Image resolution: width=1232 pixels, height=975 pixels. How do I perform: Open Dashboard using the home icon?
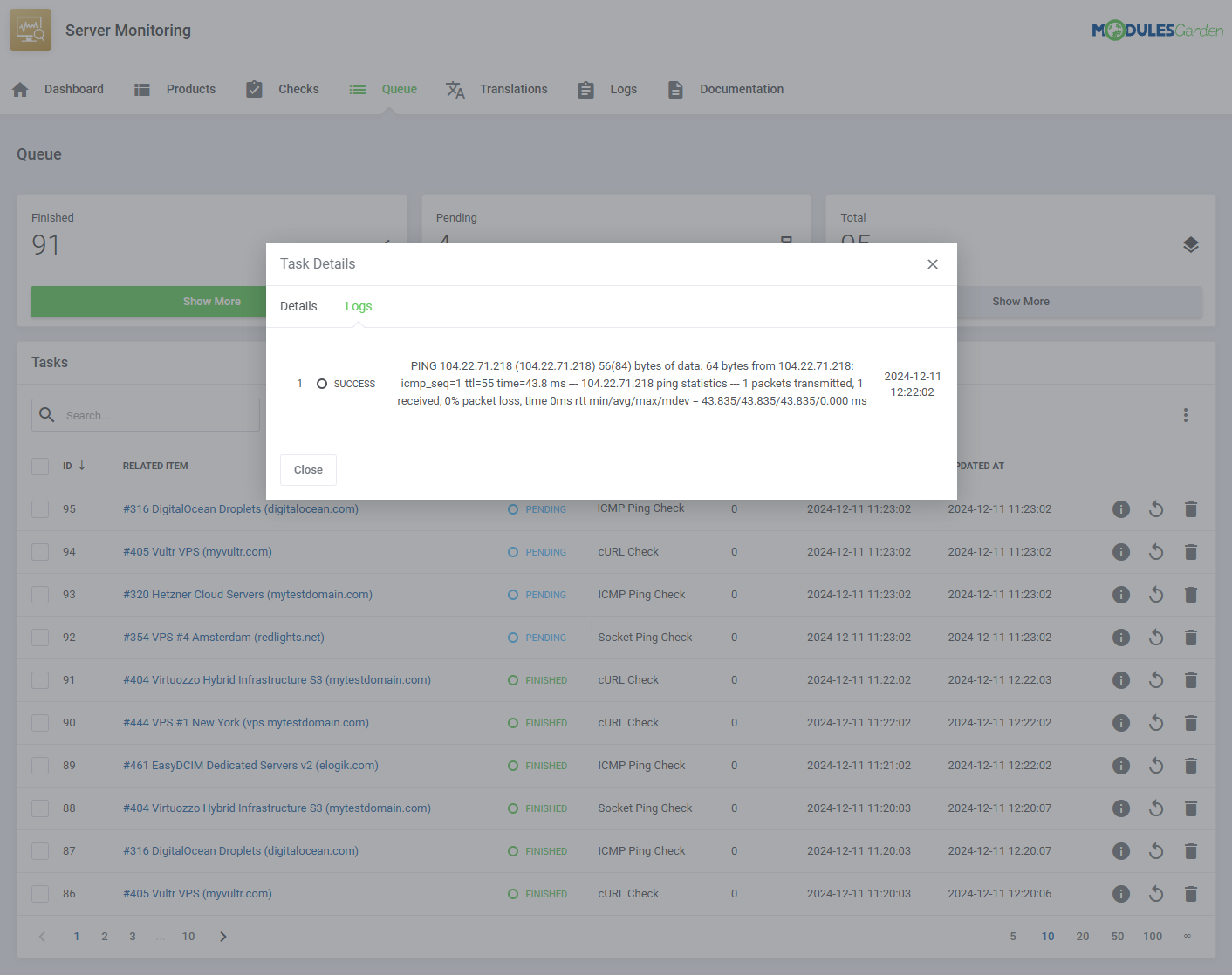pos(19,89)
